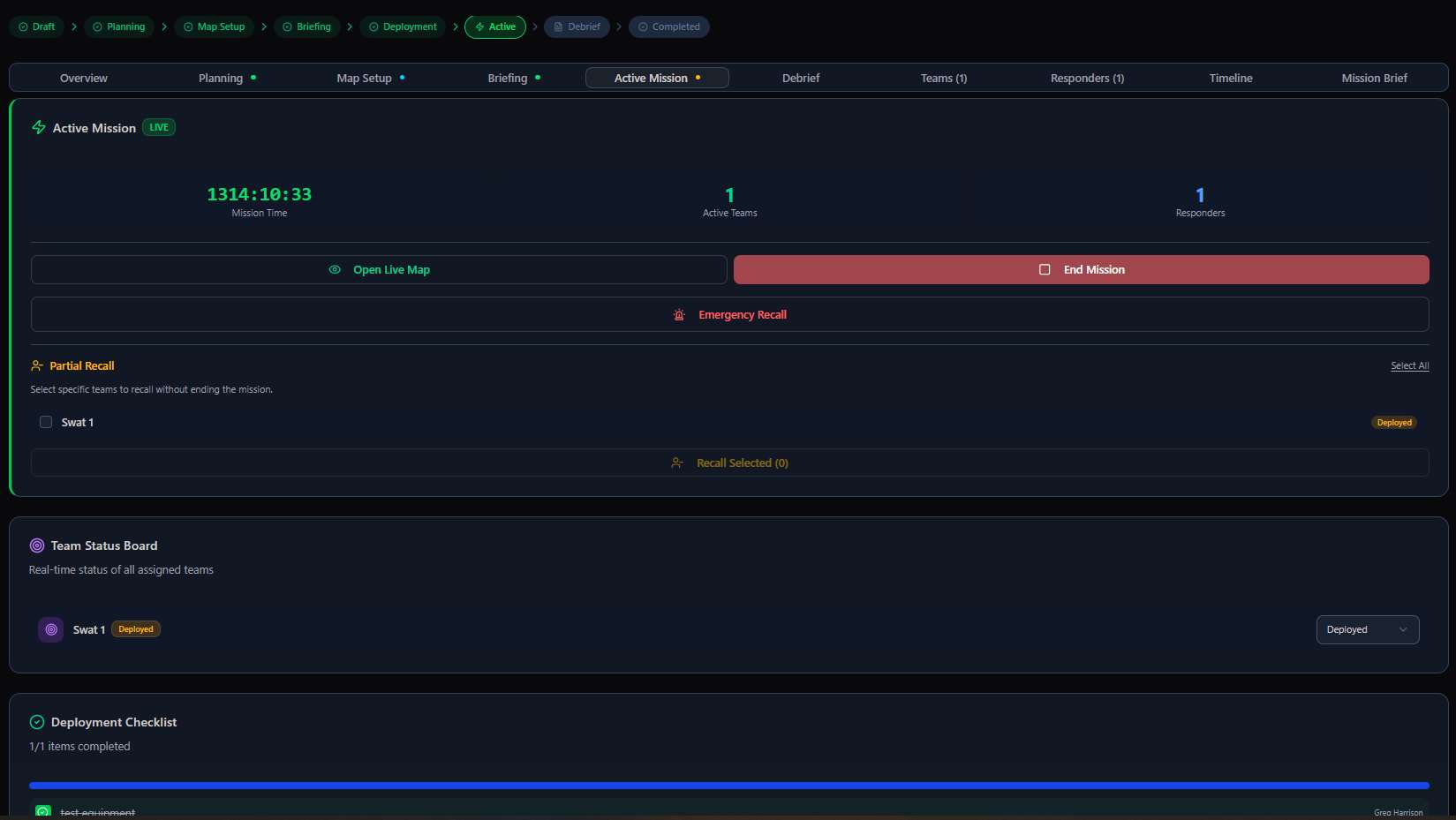1456x820 pixels.
Task: Click the checklist progress bar
Action: click(729, 785)
